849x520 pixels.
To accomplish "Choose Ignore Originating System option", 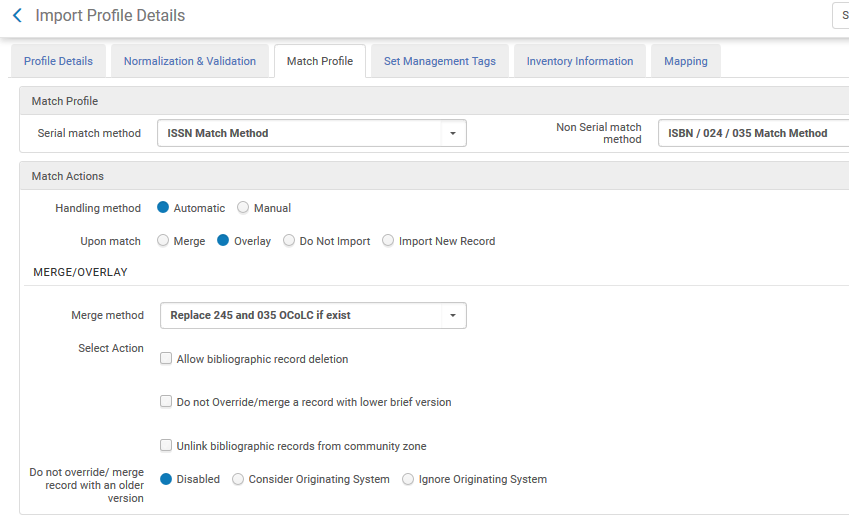I will pyautogui.click(x=408, y=479).
